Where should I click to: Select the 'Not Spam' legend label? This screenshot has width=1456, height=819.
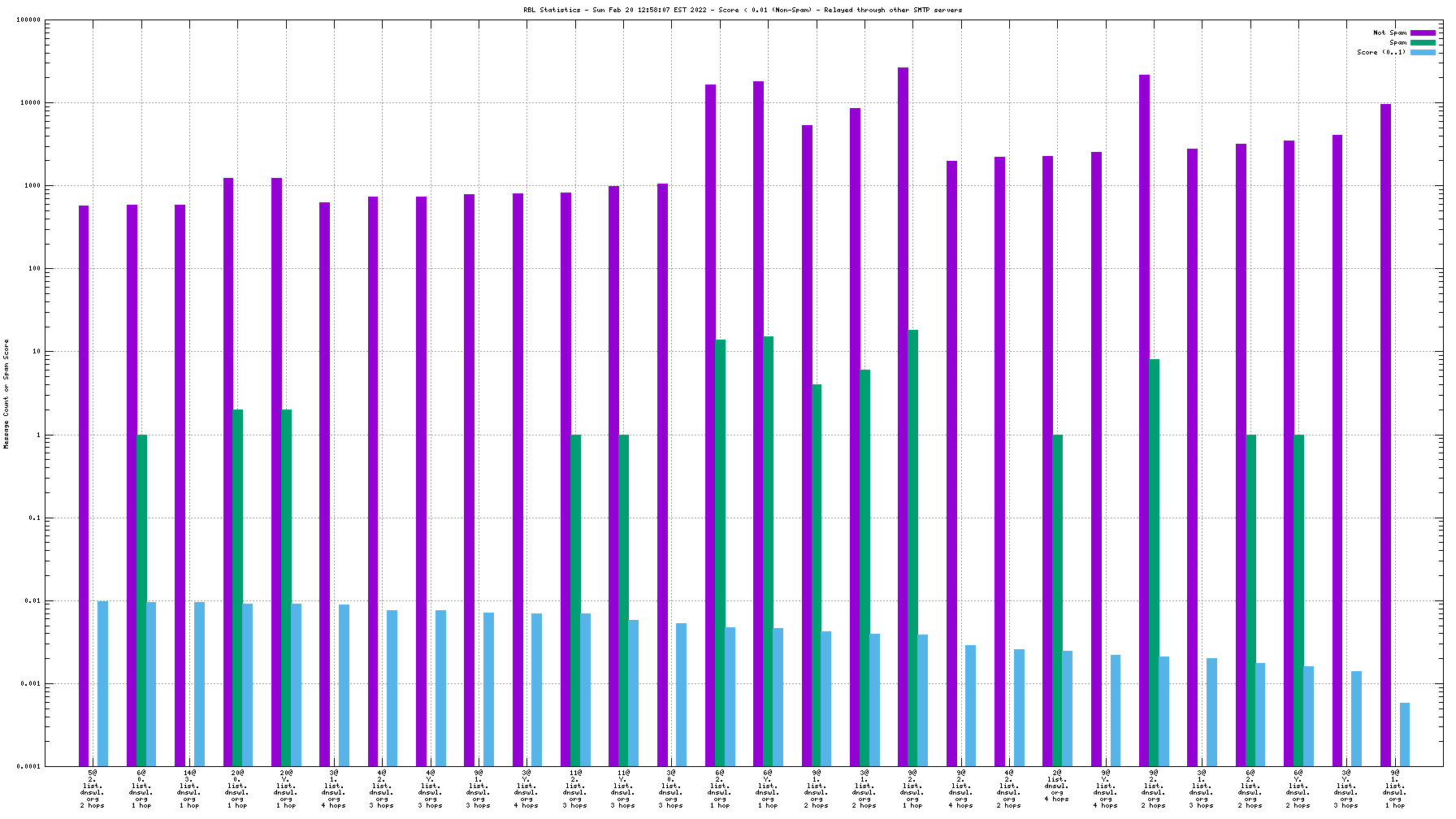[1389, 33]
